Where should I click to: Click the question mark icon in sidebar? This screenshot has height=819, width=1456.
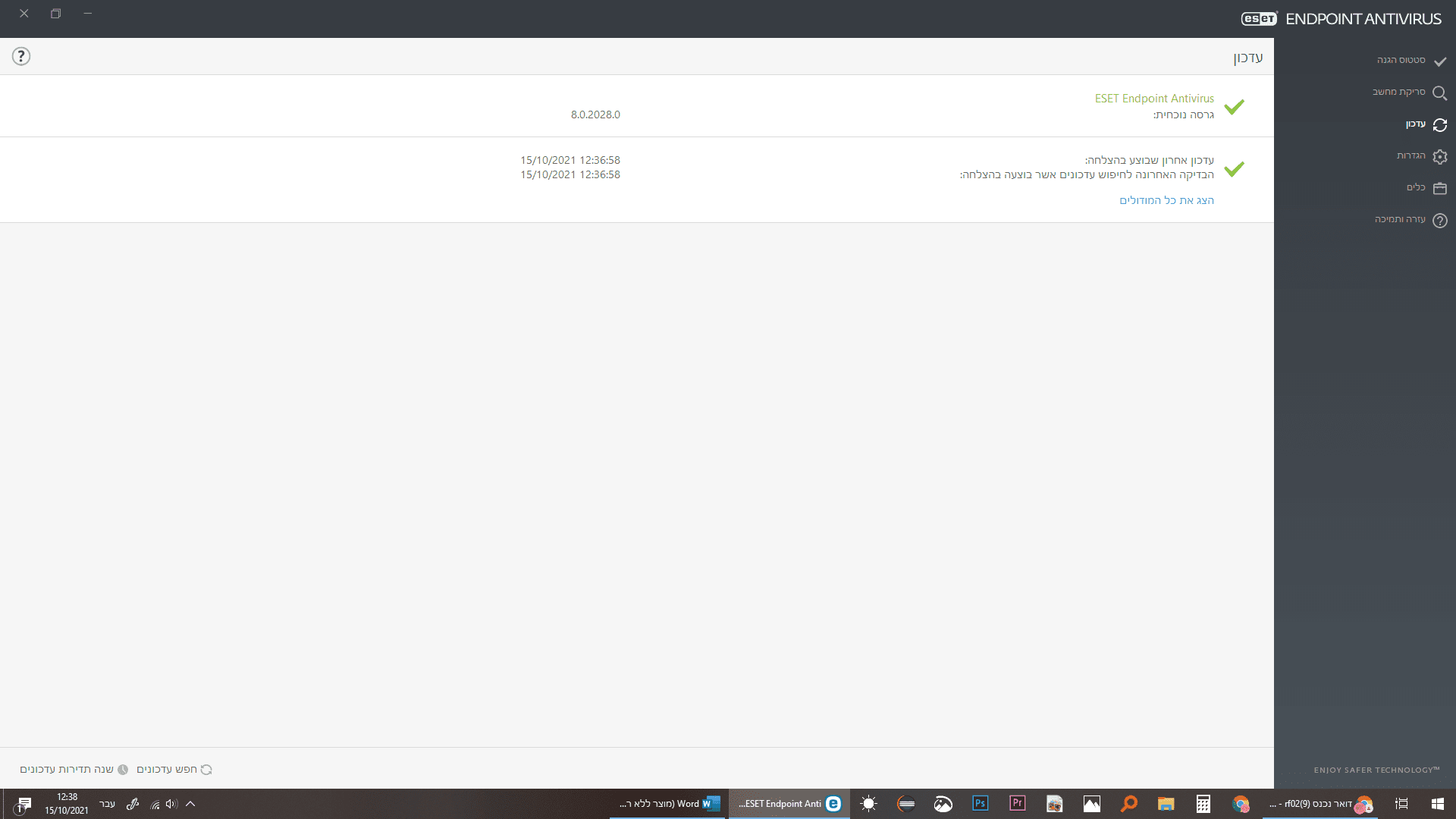pos(1440,221)
